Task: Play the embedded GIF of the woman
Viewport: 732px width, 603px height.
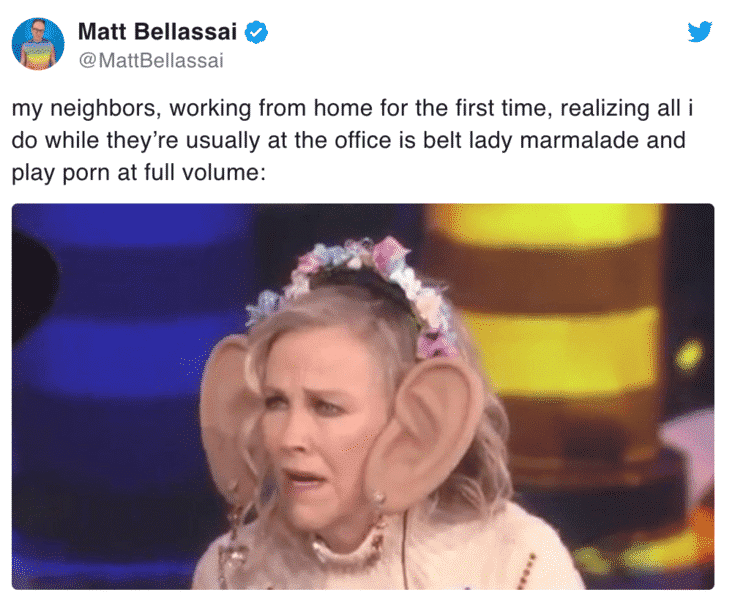Action: [x=363, y=396]
